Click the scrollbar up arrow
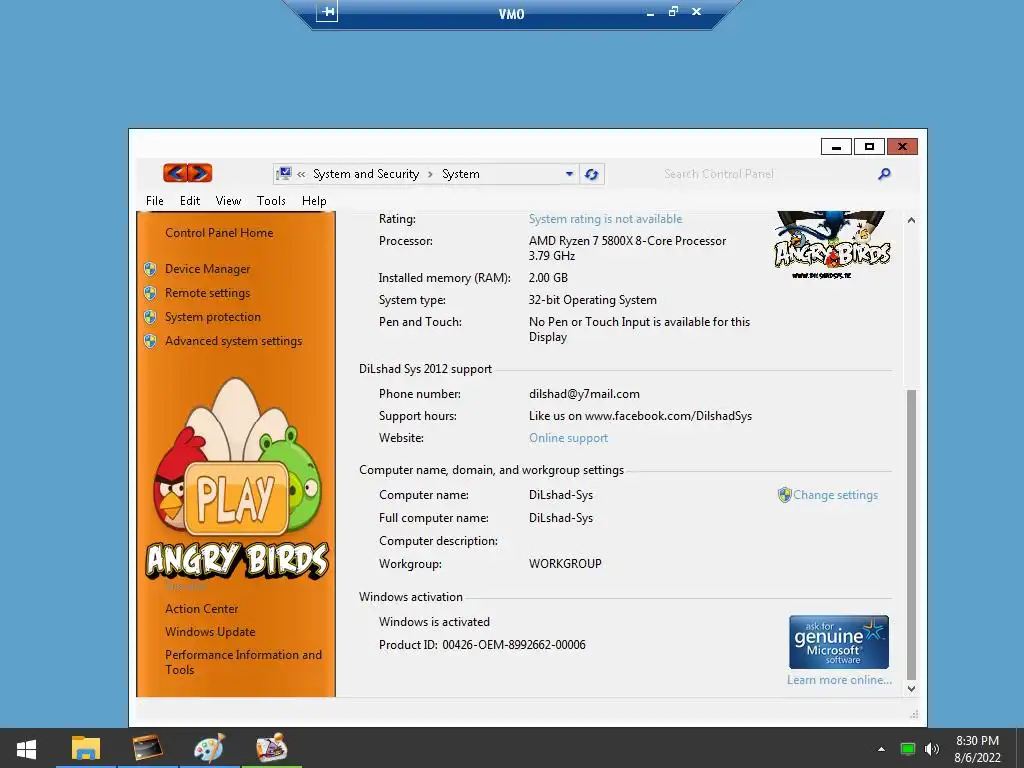The height and width of the screenshot is (768, 1024). (911, 220)
